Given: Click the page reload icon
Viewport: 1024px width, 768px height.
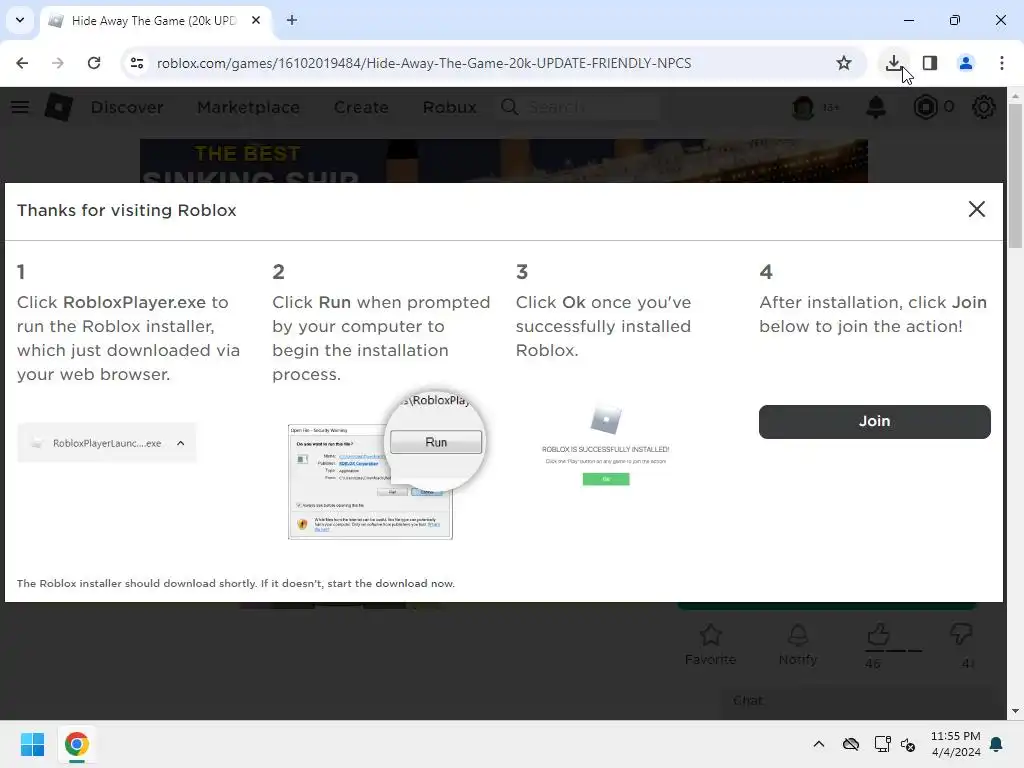Looking at the screenshot, I should pyautogui.click(x=94, y=63).
